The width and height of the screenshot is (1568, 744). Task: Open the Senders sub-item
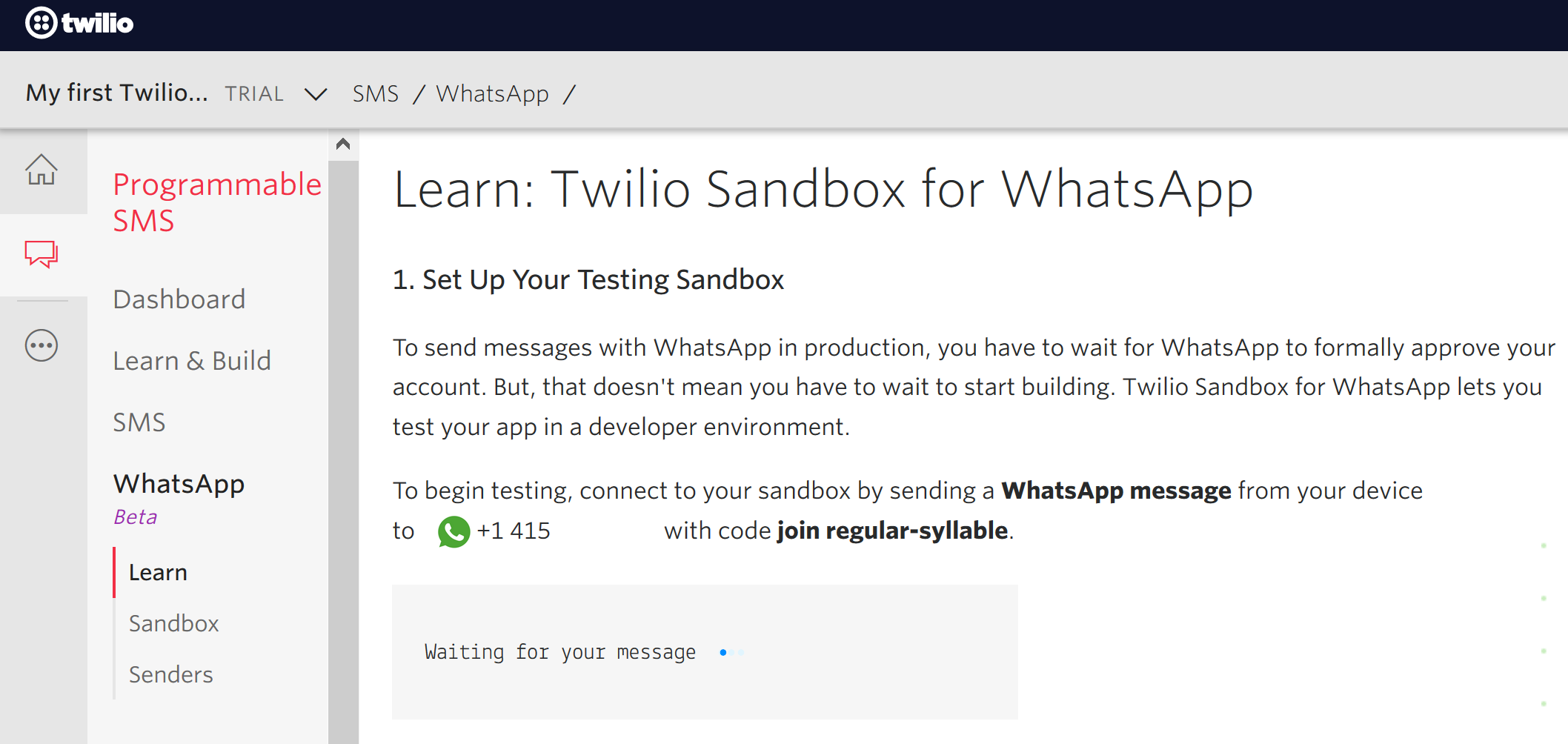(x=170, y=675)
